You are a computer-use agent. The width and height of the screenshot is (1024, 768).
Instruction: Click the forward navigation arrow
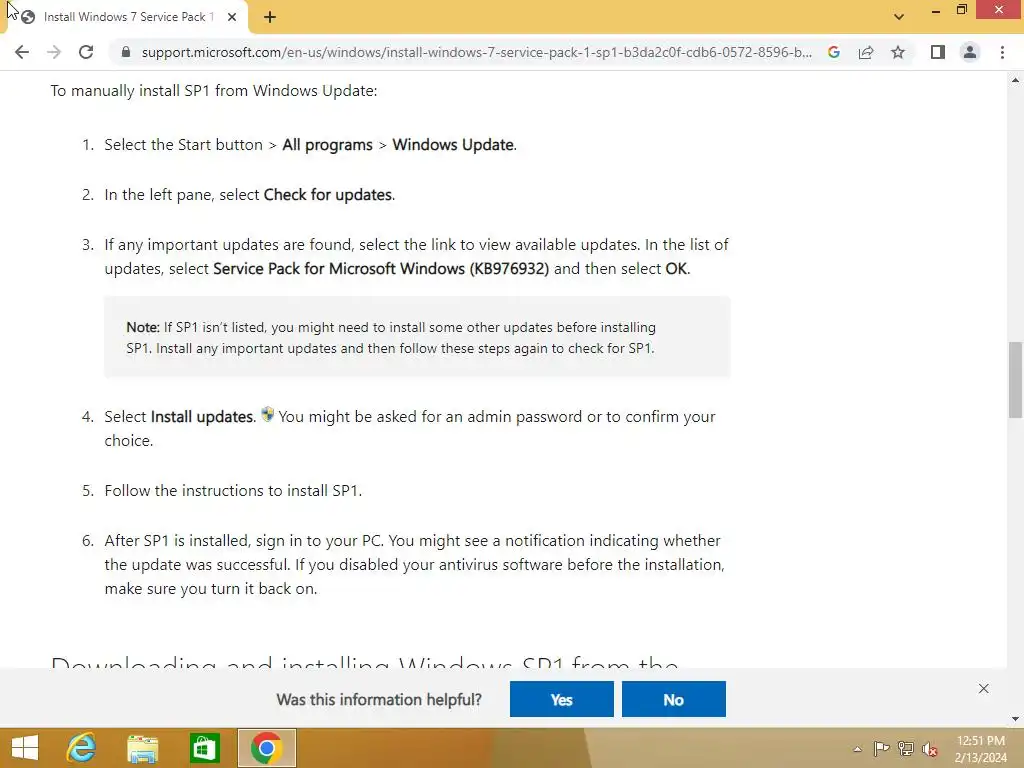pos(54,52)
